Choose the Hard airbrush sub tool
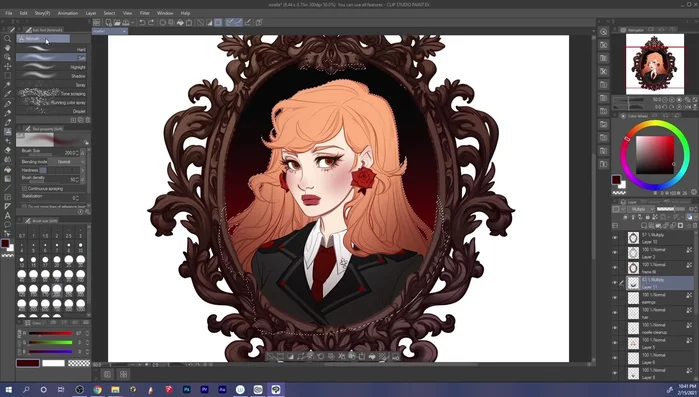This screenshot has height=397, width=699. (51, 49)
